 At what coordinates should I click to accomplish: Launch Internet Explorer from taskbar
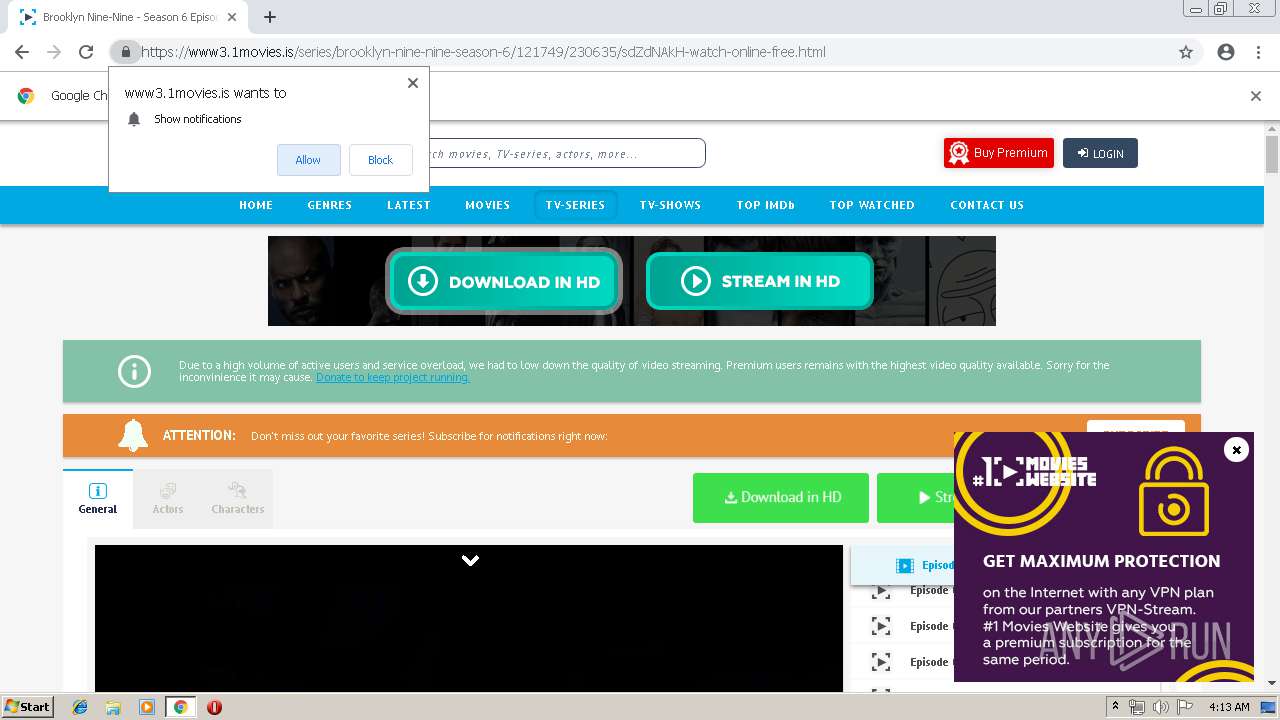(80, 707)
